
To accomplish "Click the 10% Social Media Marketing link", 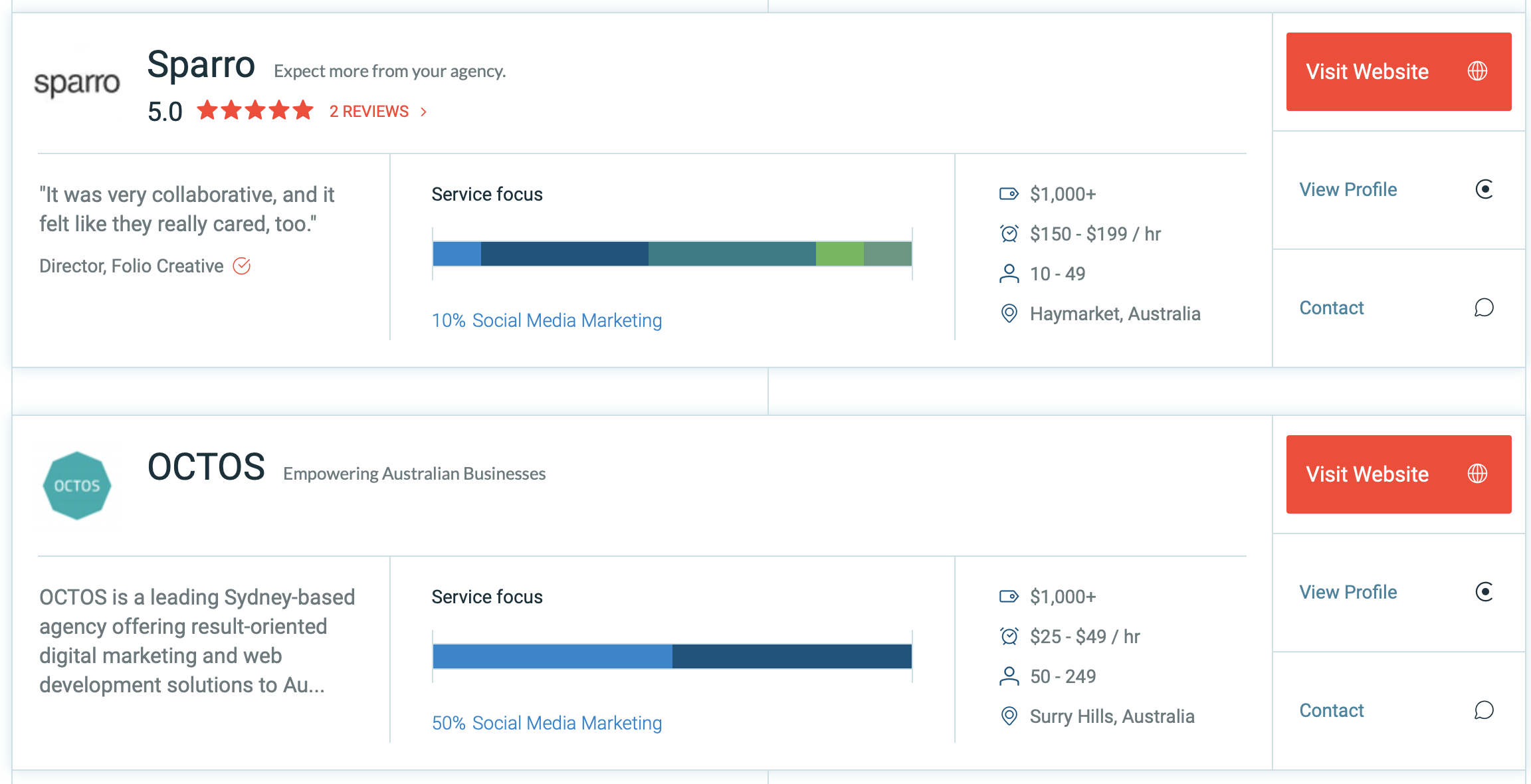I will (x=546, y=320).
